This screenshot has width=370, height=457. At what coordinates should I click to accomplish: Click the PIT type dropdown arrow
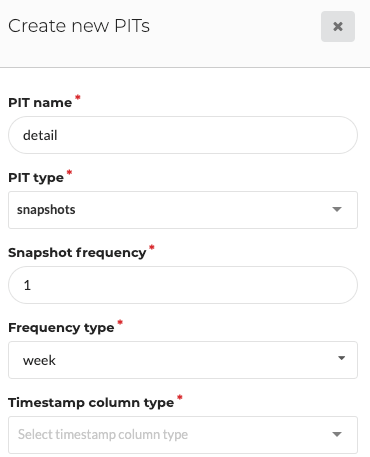click(x=337, y=209)
